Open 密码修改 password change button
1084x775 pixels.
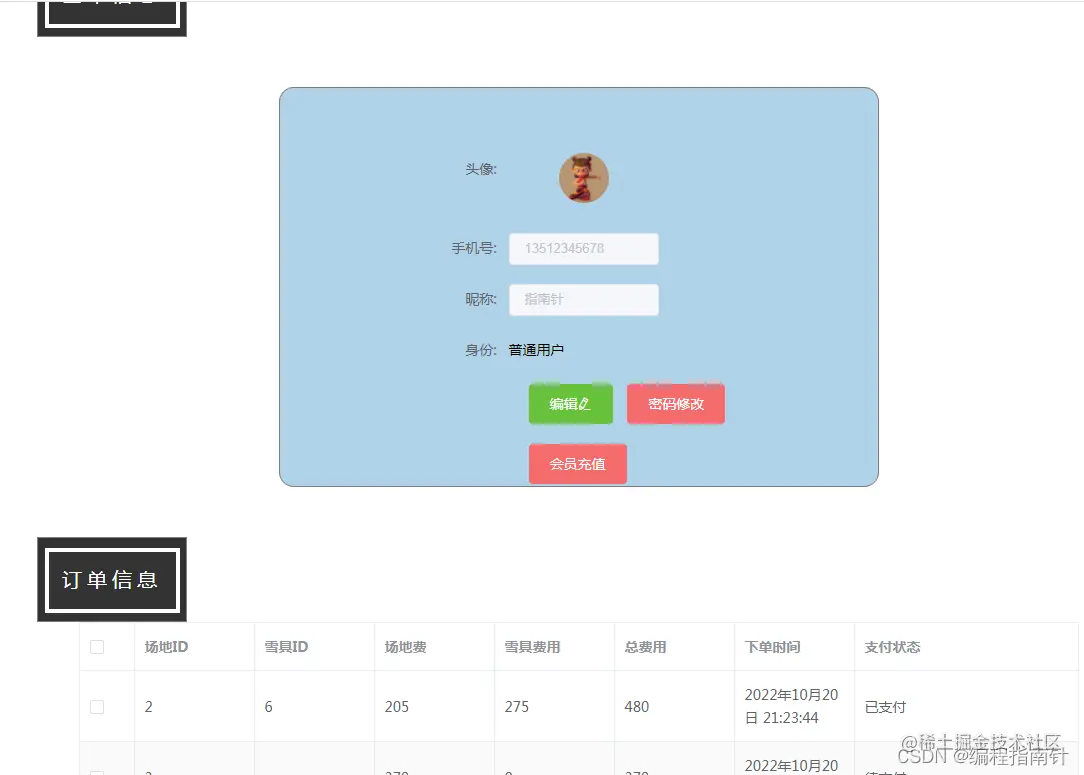pos(675,404)
